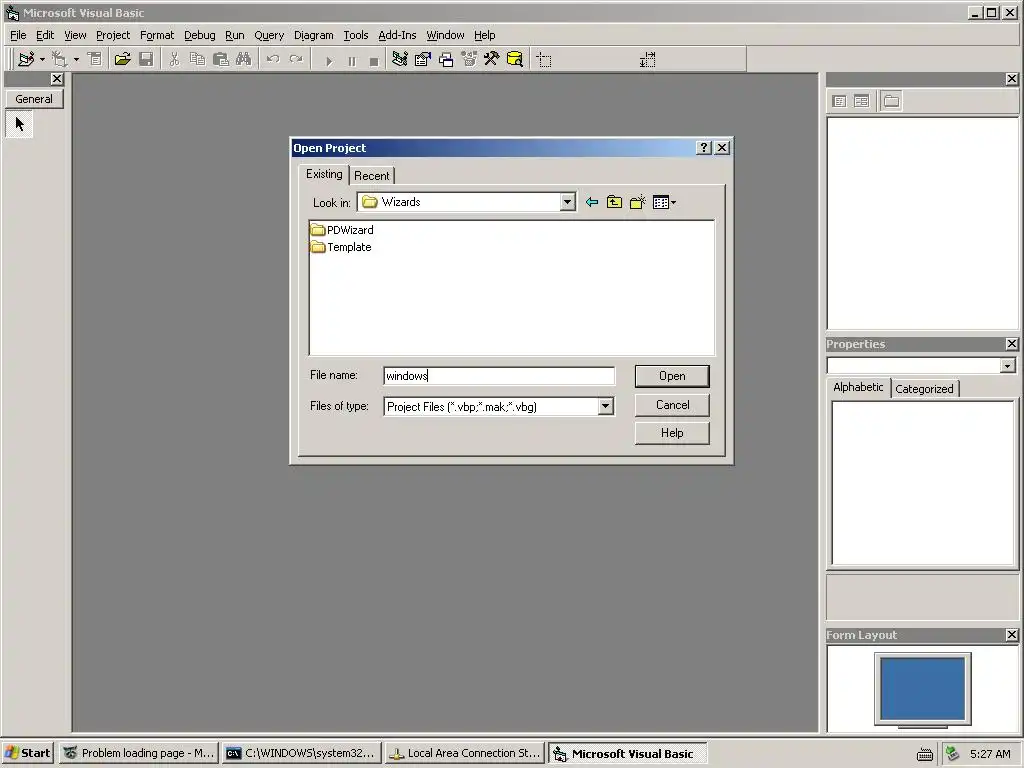Click the question mark help icon in title bar
Viewport: 1024px width, 768px height.
point(703,148)
